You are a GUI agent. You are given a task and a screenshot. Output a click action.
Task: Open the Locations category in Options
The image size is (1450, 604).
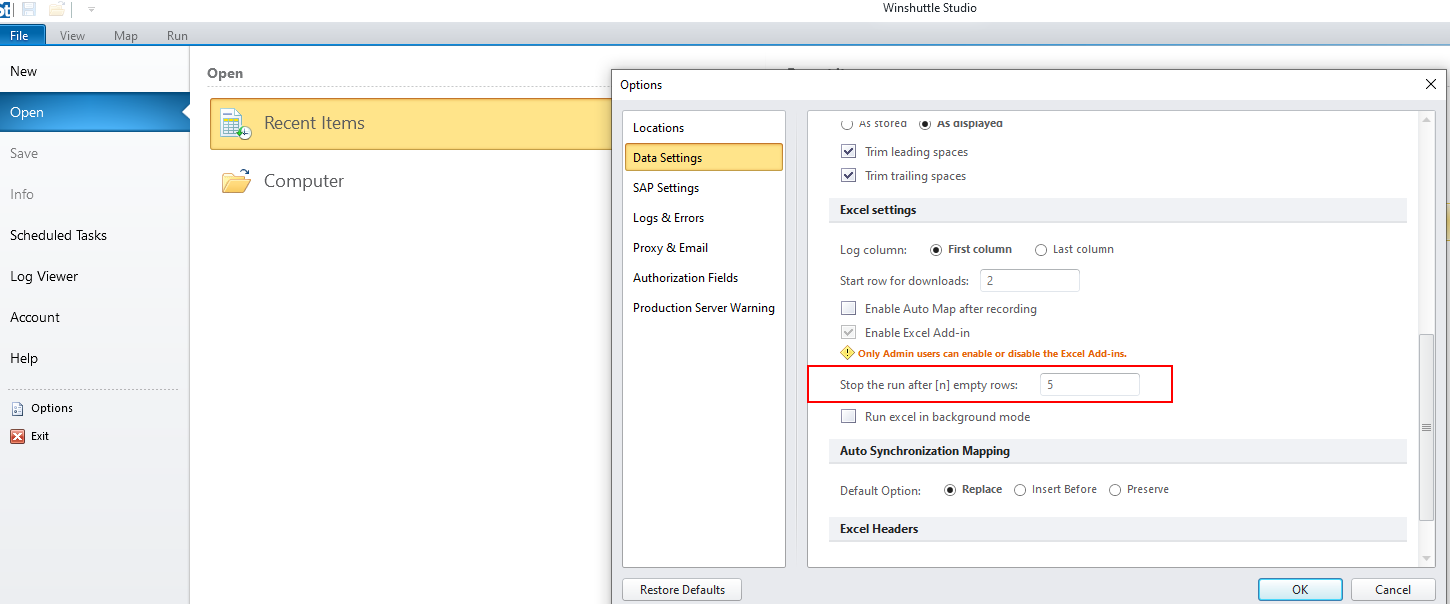703,128
